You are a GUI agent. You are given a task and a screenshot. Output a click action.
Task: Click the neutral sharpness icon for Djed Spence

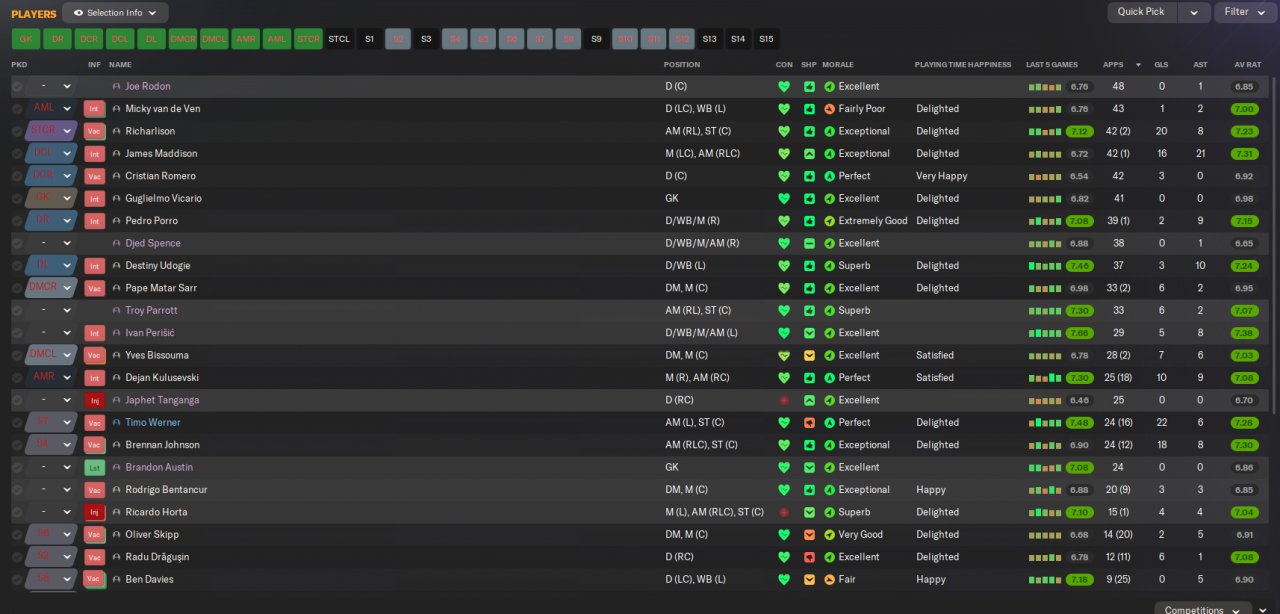809,243
